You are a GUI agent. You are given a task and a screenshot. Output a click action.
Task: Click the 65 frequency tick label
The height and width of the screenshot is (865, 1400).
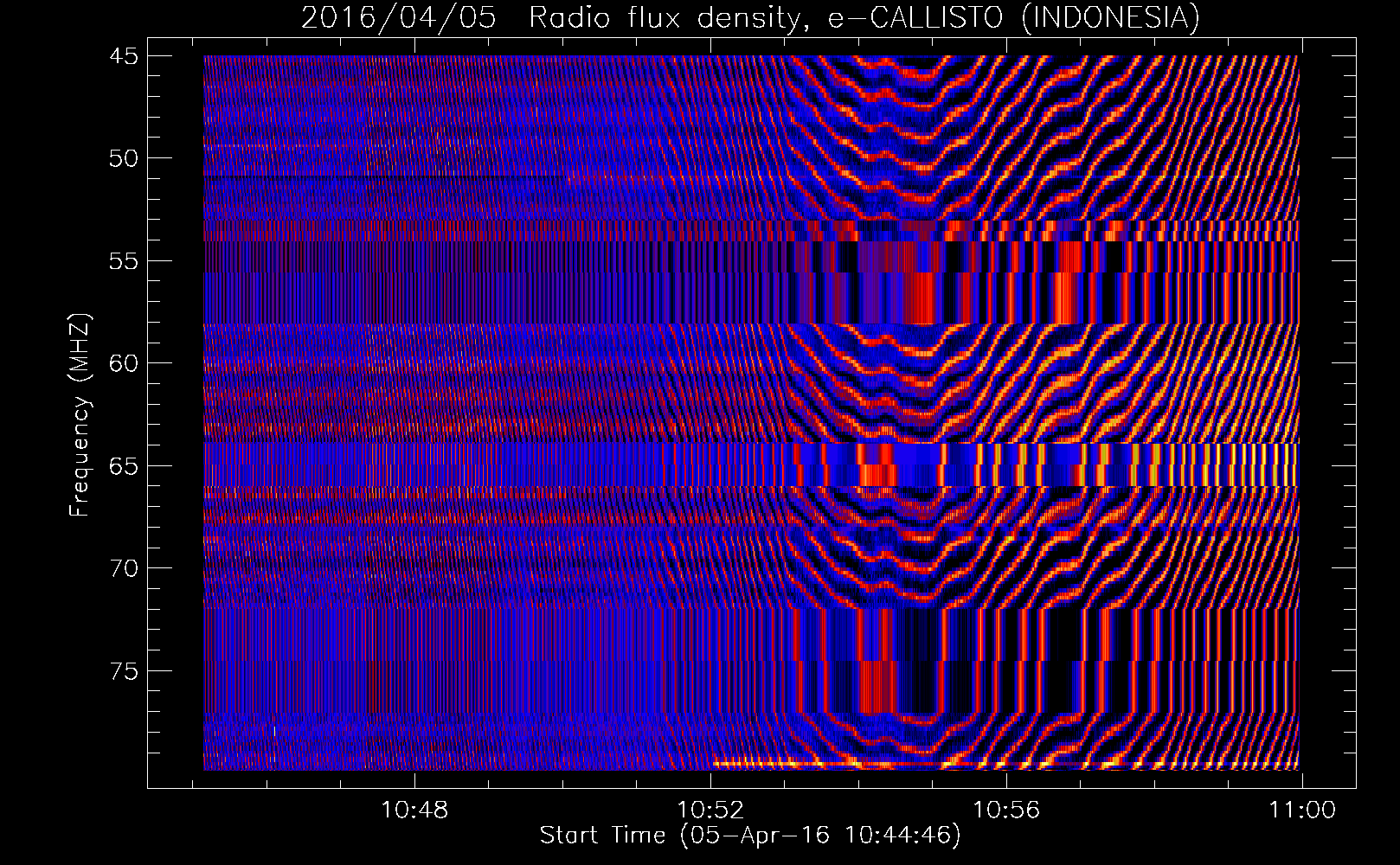(x=123, y=466)
